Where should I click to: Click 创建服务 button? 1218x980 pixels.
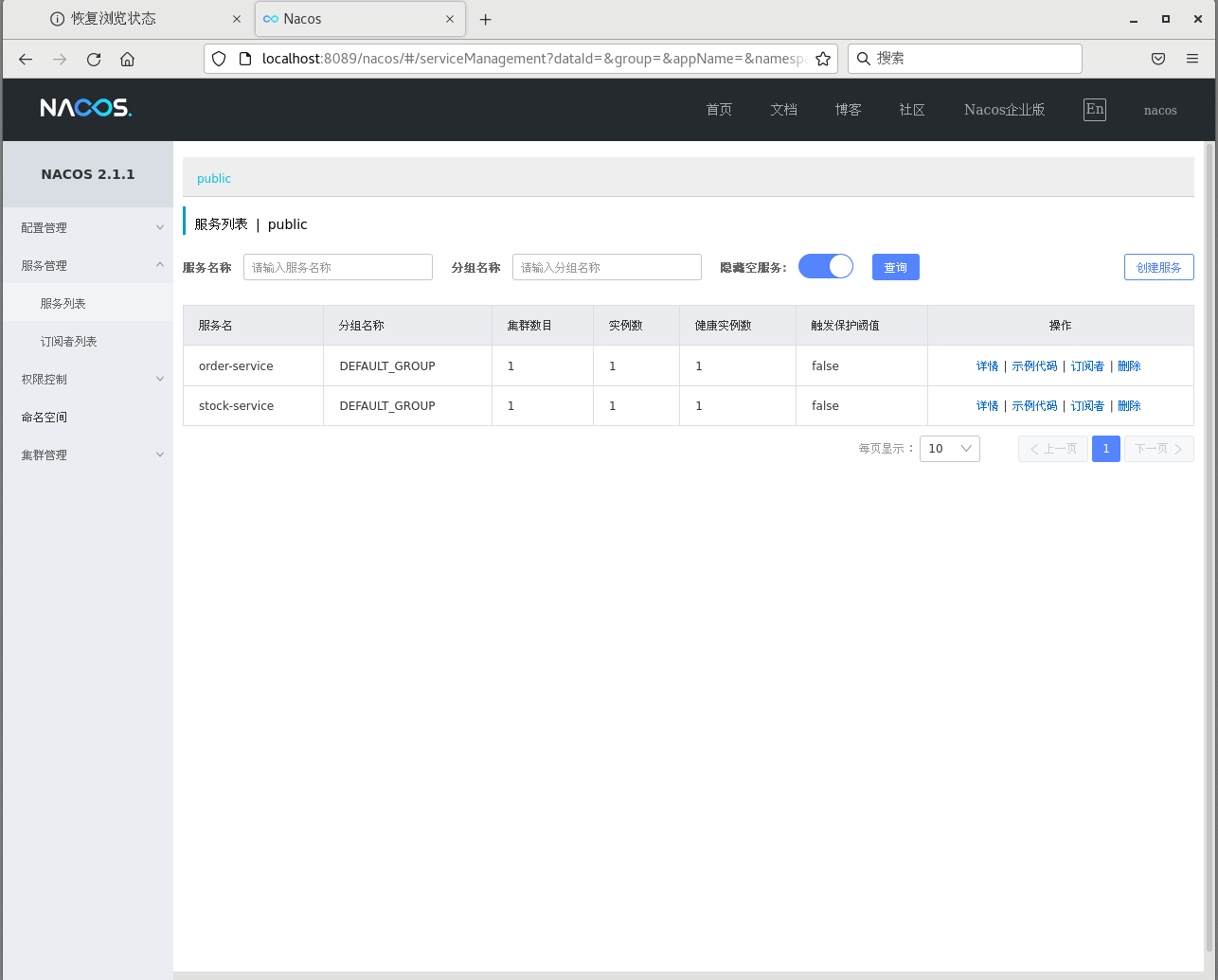(1159, 267)
